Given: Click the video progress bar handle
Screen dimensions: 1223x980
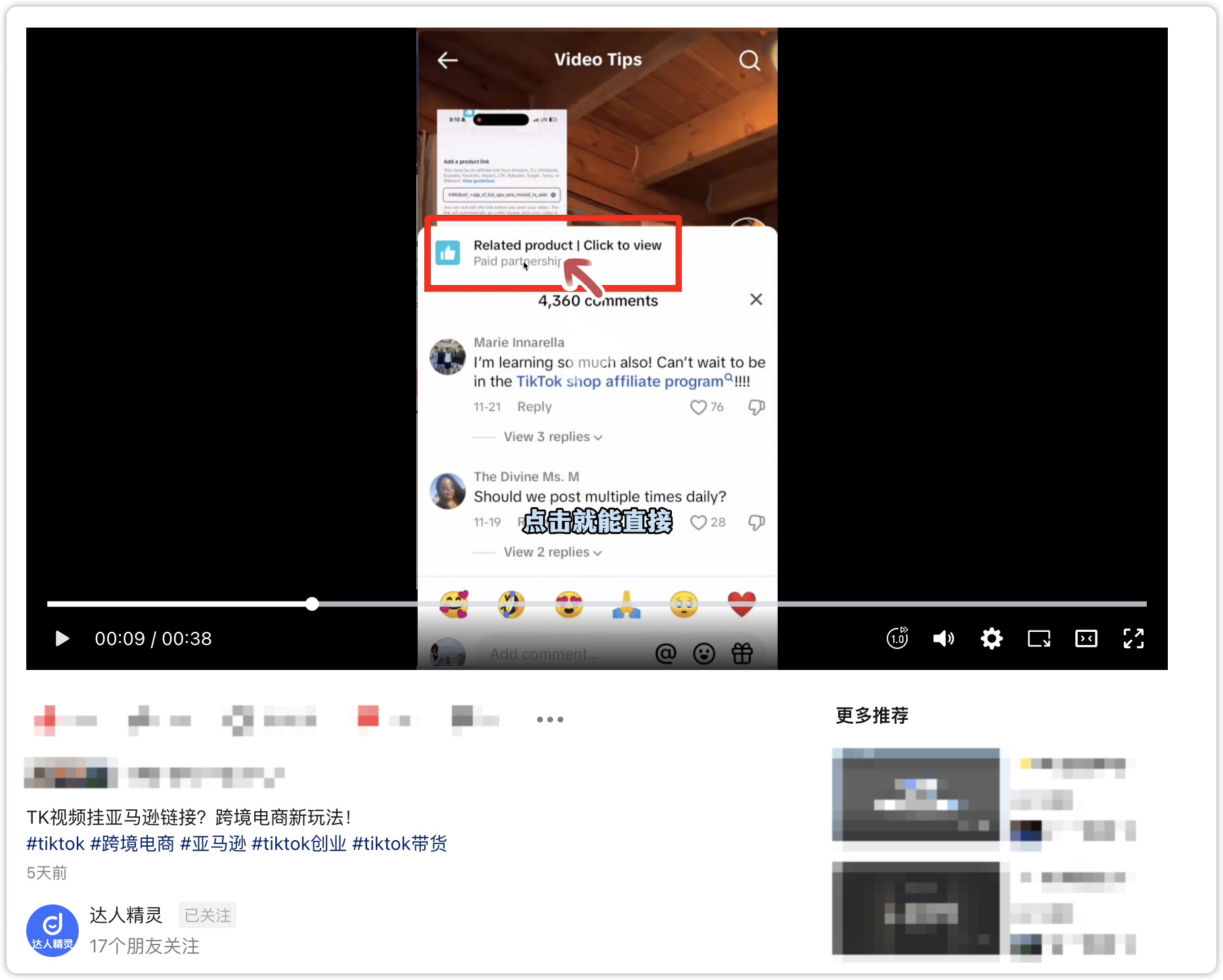Looking at the screenshot, I should (x=312, y=604).
